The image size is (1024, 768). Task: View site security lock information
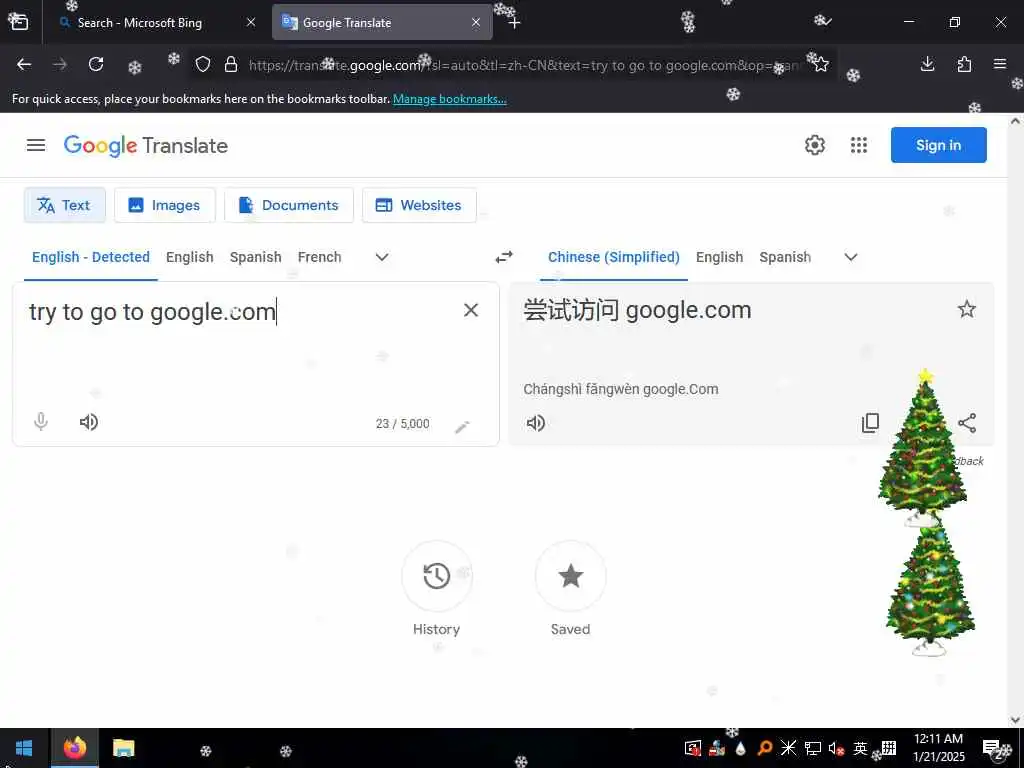[231, 64]
